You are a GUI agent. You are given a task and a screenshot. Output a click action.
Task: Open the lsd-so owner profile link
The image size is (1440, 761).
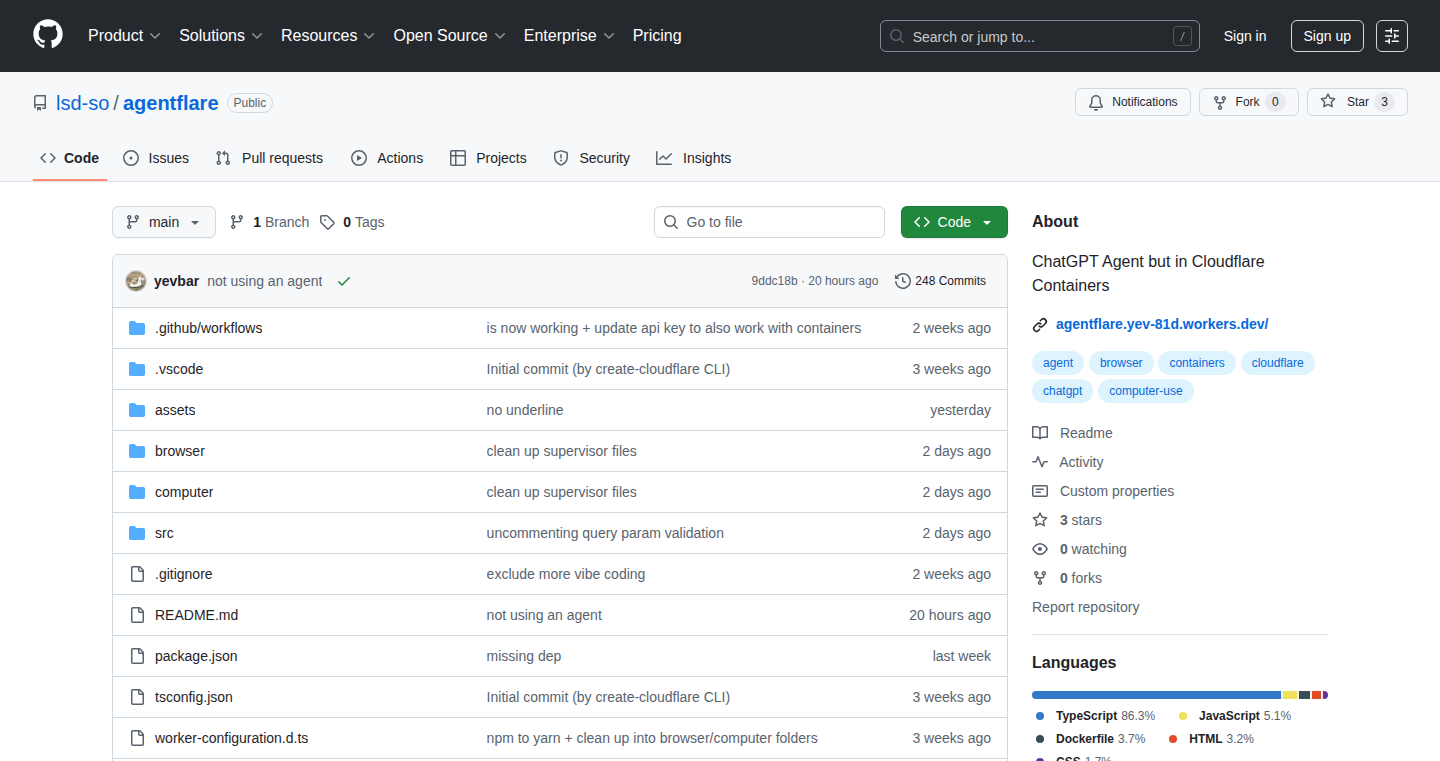[83, 103]
